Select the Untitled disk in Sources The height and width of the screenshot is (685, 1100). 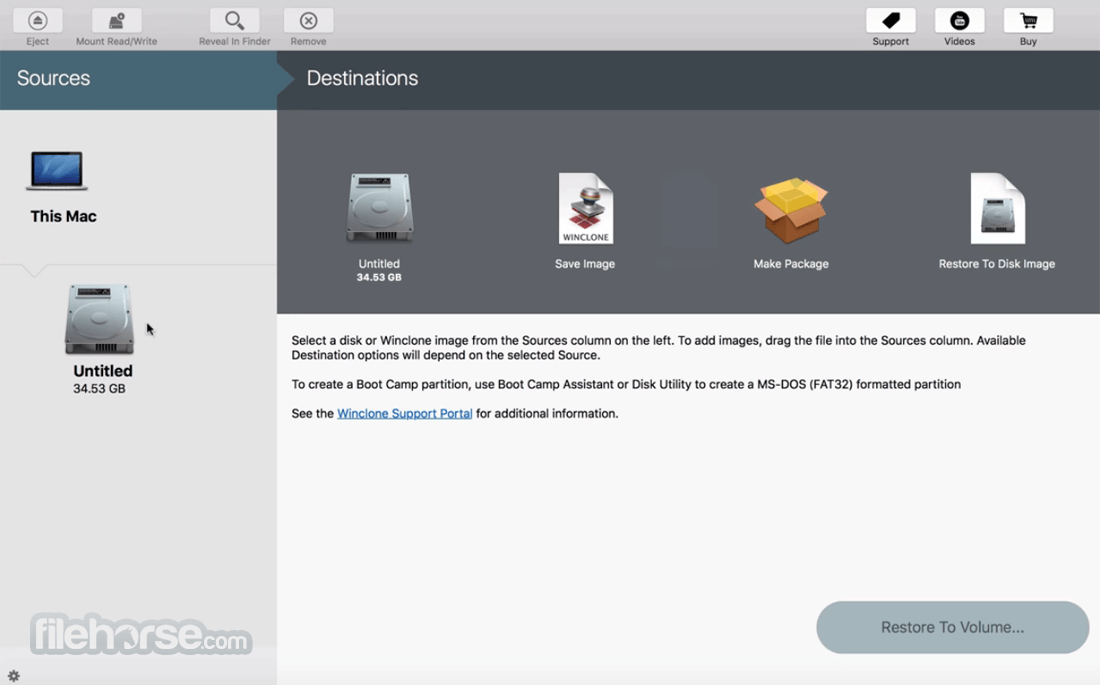pyautogui.click(x=99, y=319)
